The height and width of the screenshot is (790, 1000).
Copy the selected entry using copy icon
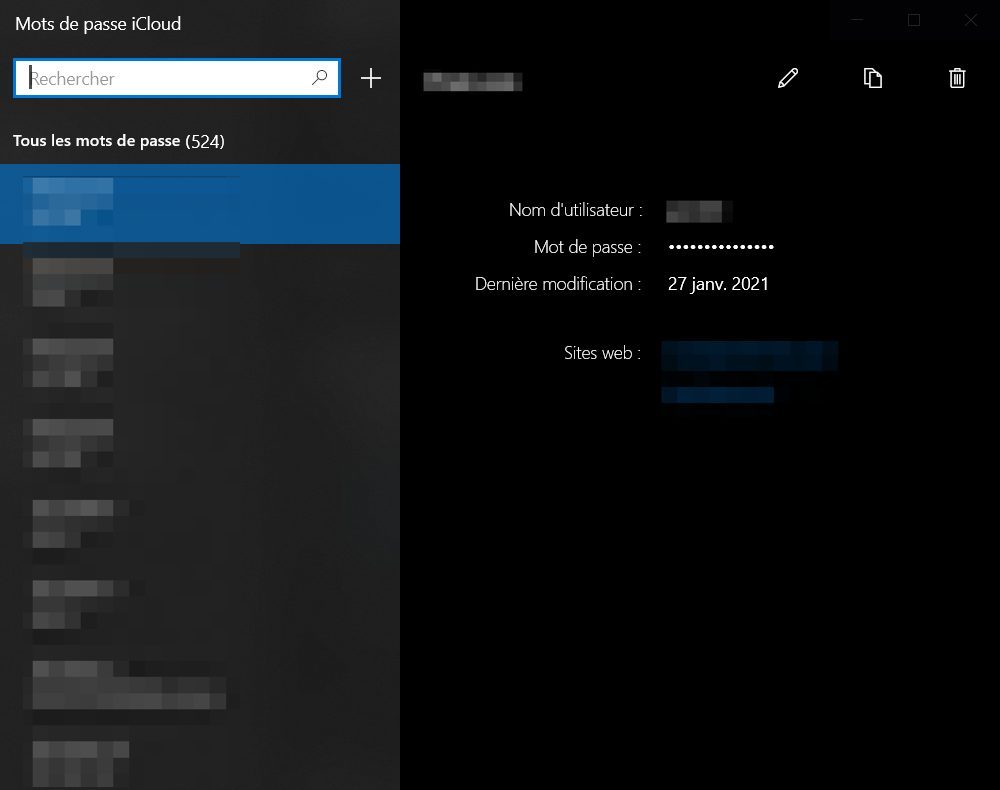click(873, 78)
